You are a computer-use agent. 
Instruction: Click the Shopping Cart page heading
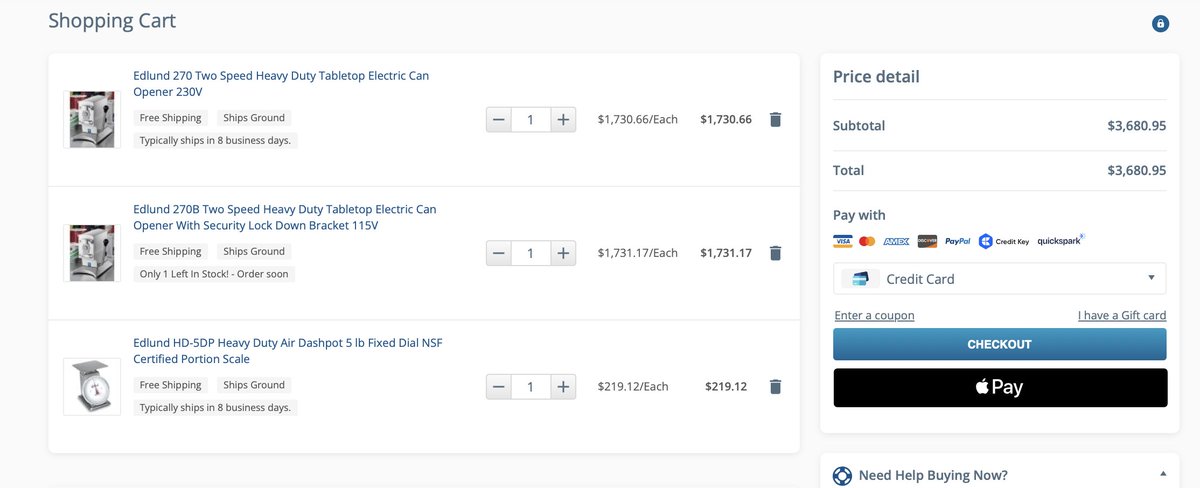[112, 21]
